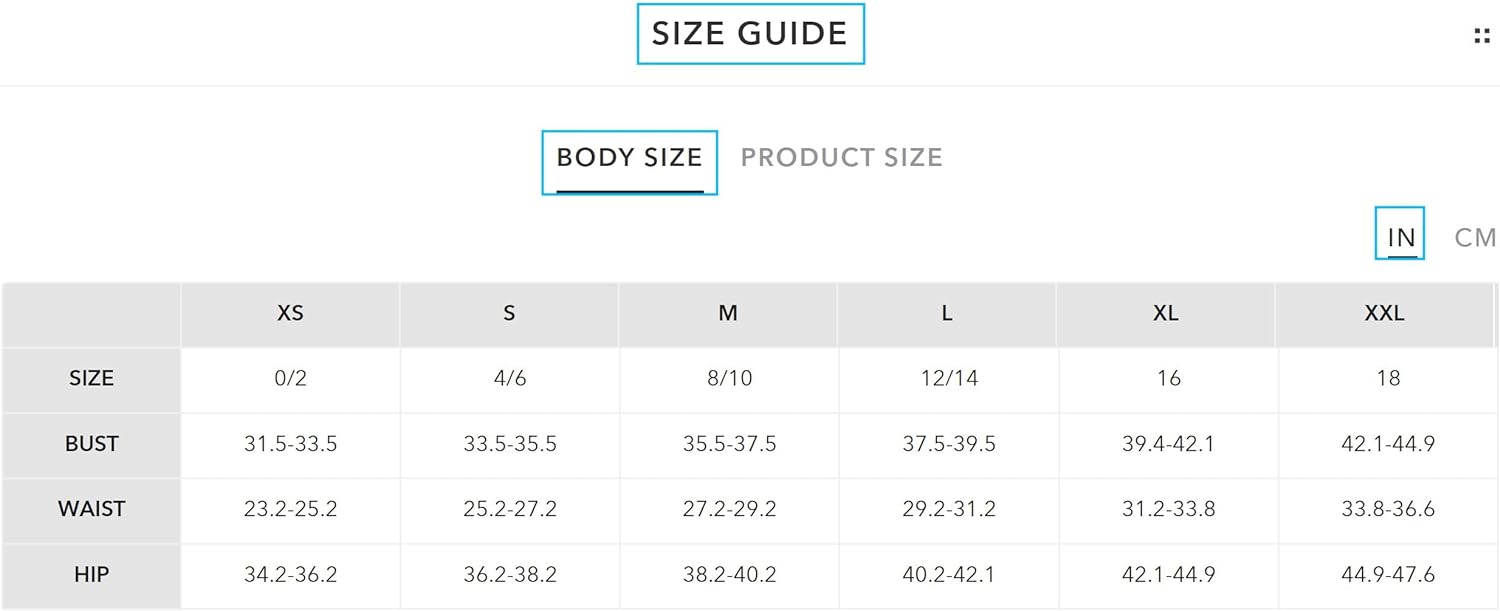Select the XS column header
Image resolution: width=1500 pixels, height=611 pixels.
point(290,314)
